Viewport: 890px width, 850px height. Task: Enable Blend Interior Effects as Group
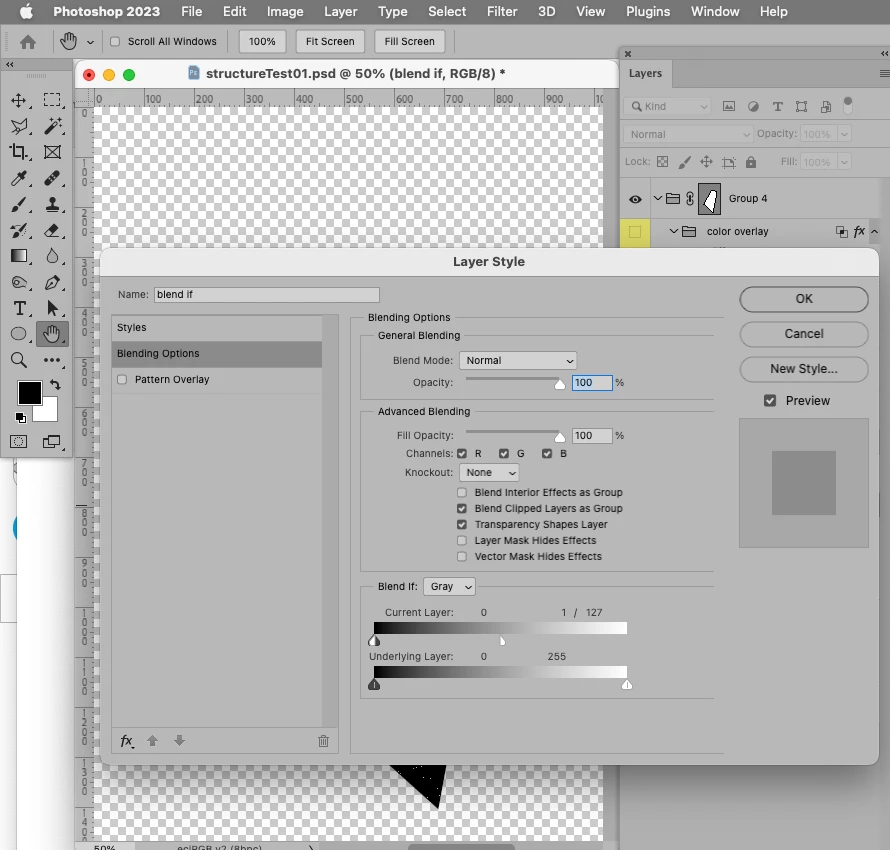pyautogui.click(x=462, y=493)
